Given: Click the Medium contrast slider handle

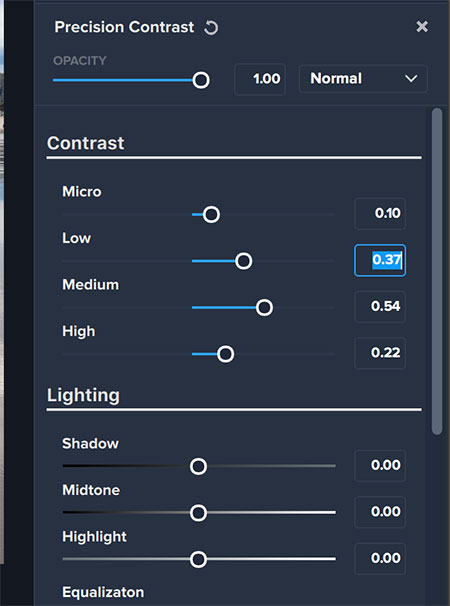Looking at the screenshot, I should 264,308.
